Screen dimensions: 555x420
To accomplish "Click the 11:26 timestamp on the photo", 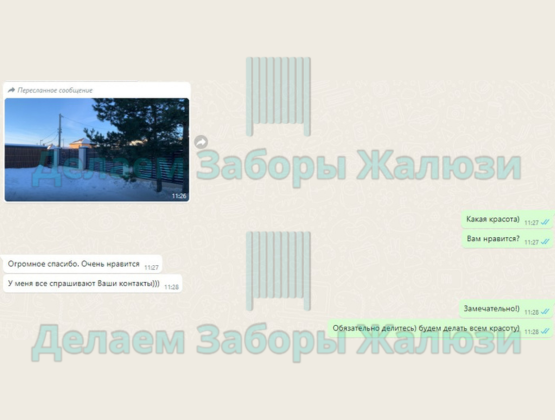I will pyautogui.click(x=179, y=196).
